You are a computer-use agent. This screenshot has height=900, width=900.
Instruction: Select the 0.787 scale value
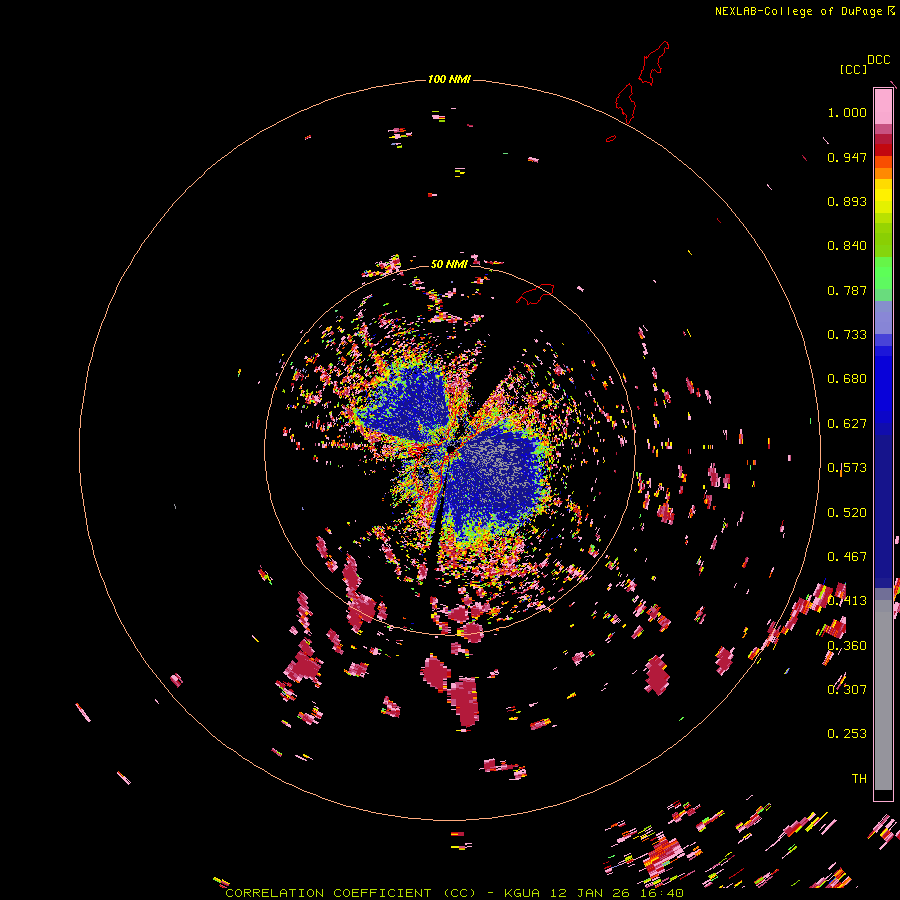tap(847, 290)
